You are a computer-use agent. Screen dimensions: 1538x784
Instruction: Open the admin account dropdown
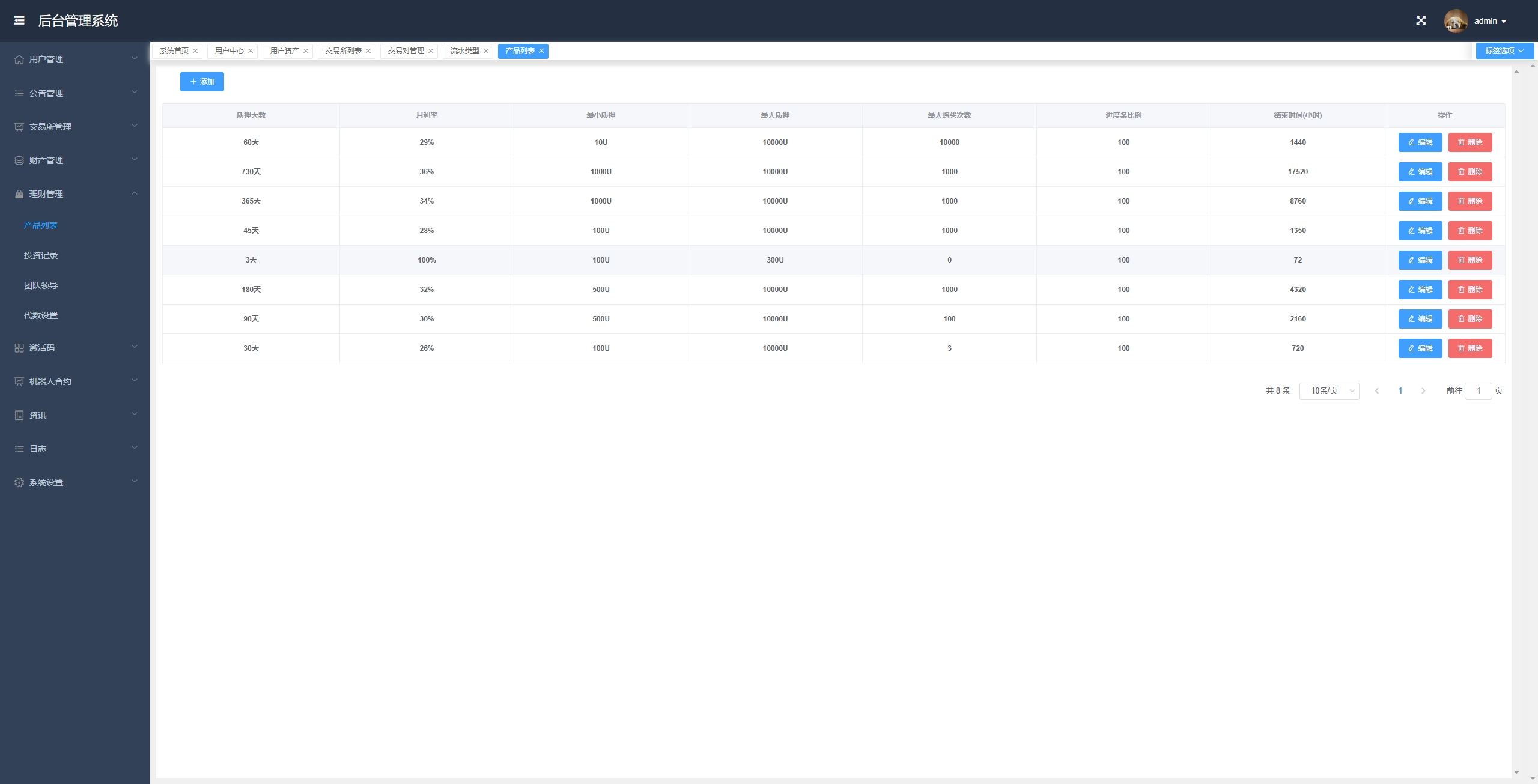[1491, 21]
